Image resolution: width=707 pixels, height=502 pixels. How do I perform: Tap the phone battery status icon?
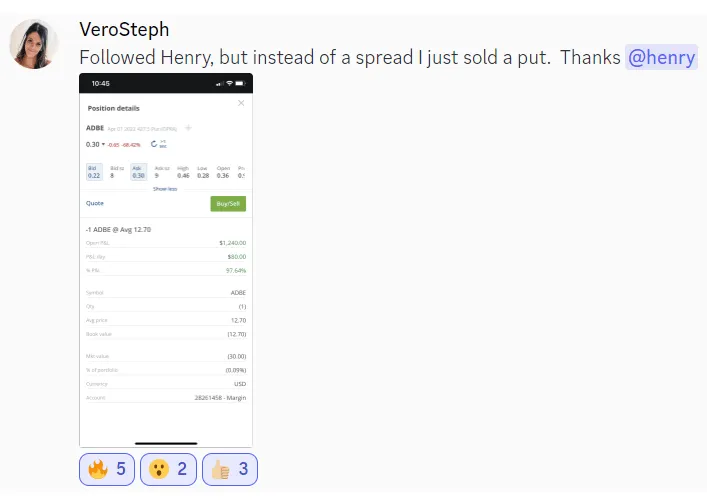click(240, 83)
